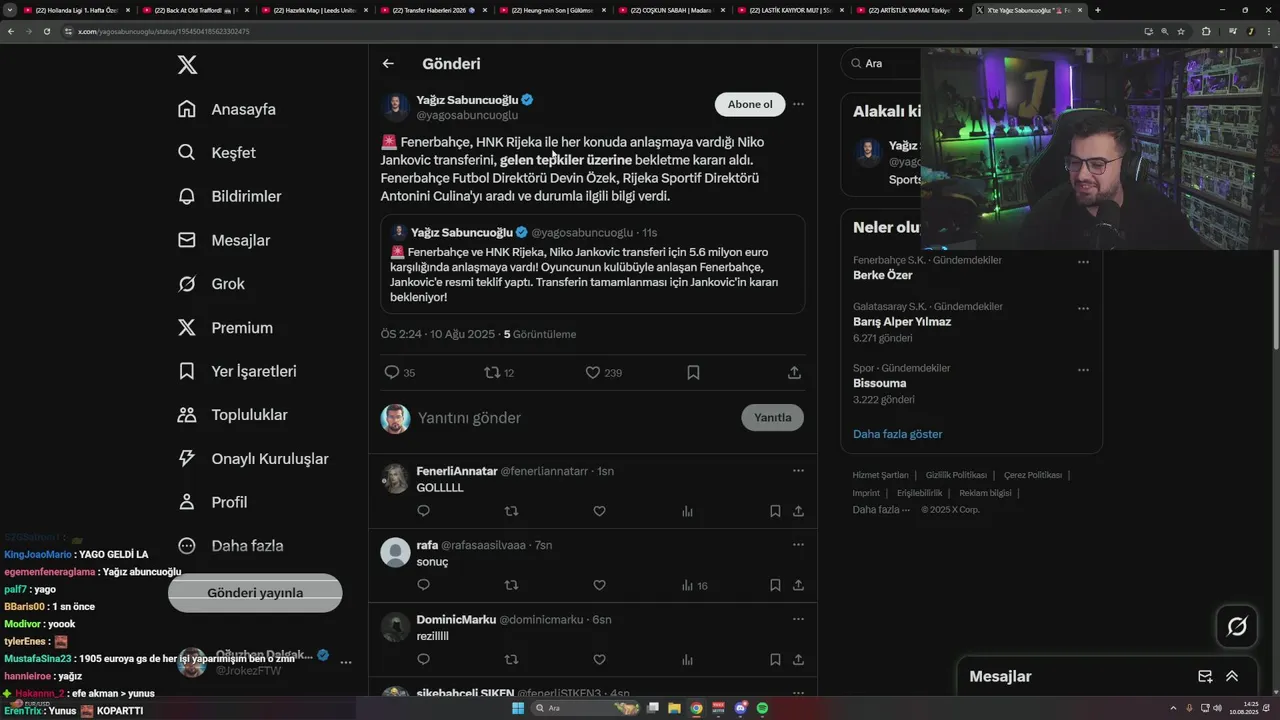The width and height of the screenshot is (1280, 720).
Task: Share FenerliAnnatar's comment
Action: point(798,511)
